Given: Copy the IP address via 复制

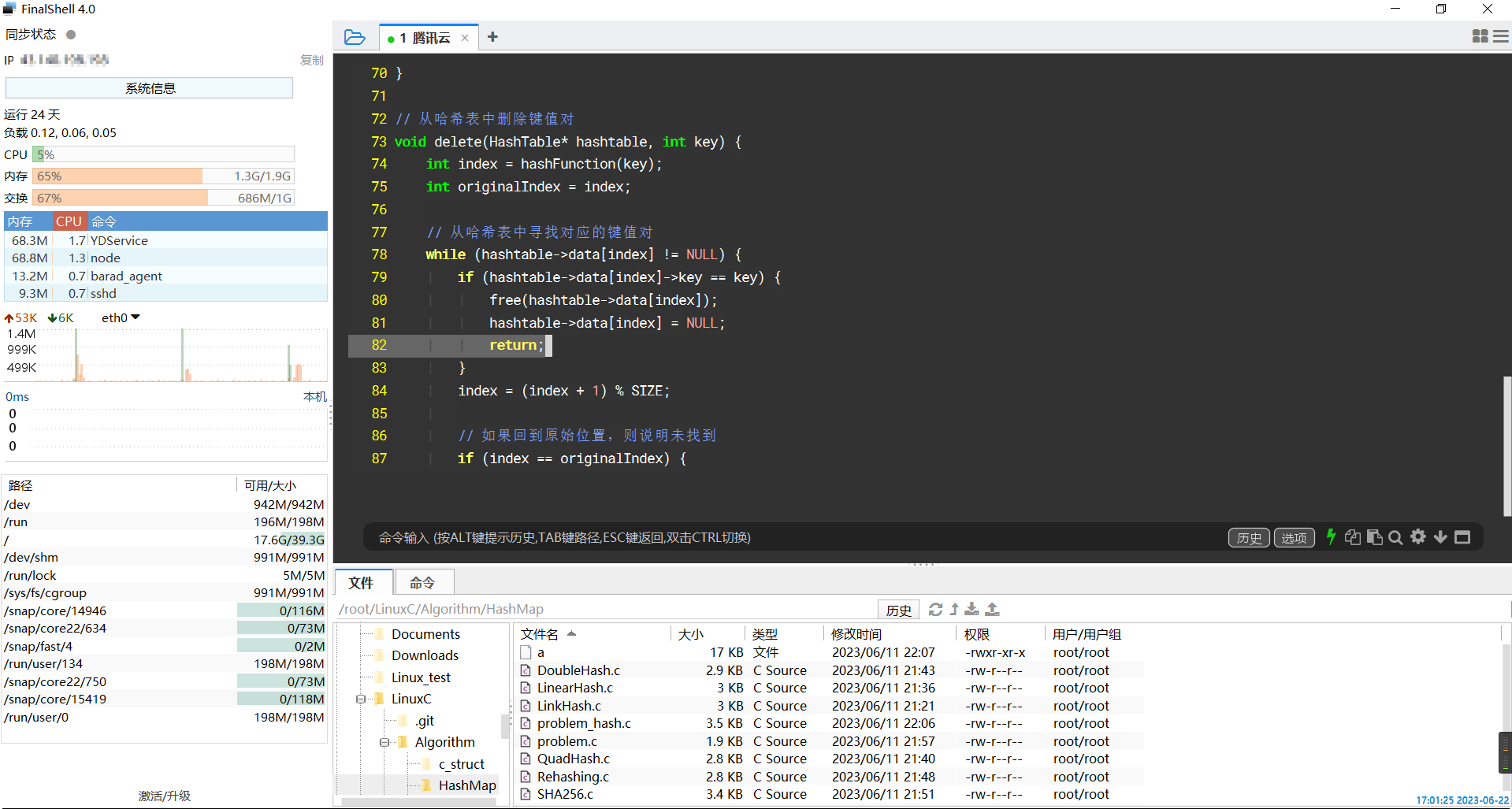Looking at the screenshot, I should [x=311, y=60].
